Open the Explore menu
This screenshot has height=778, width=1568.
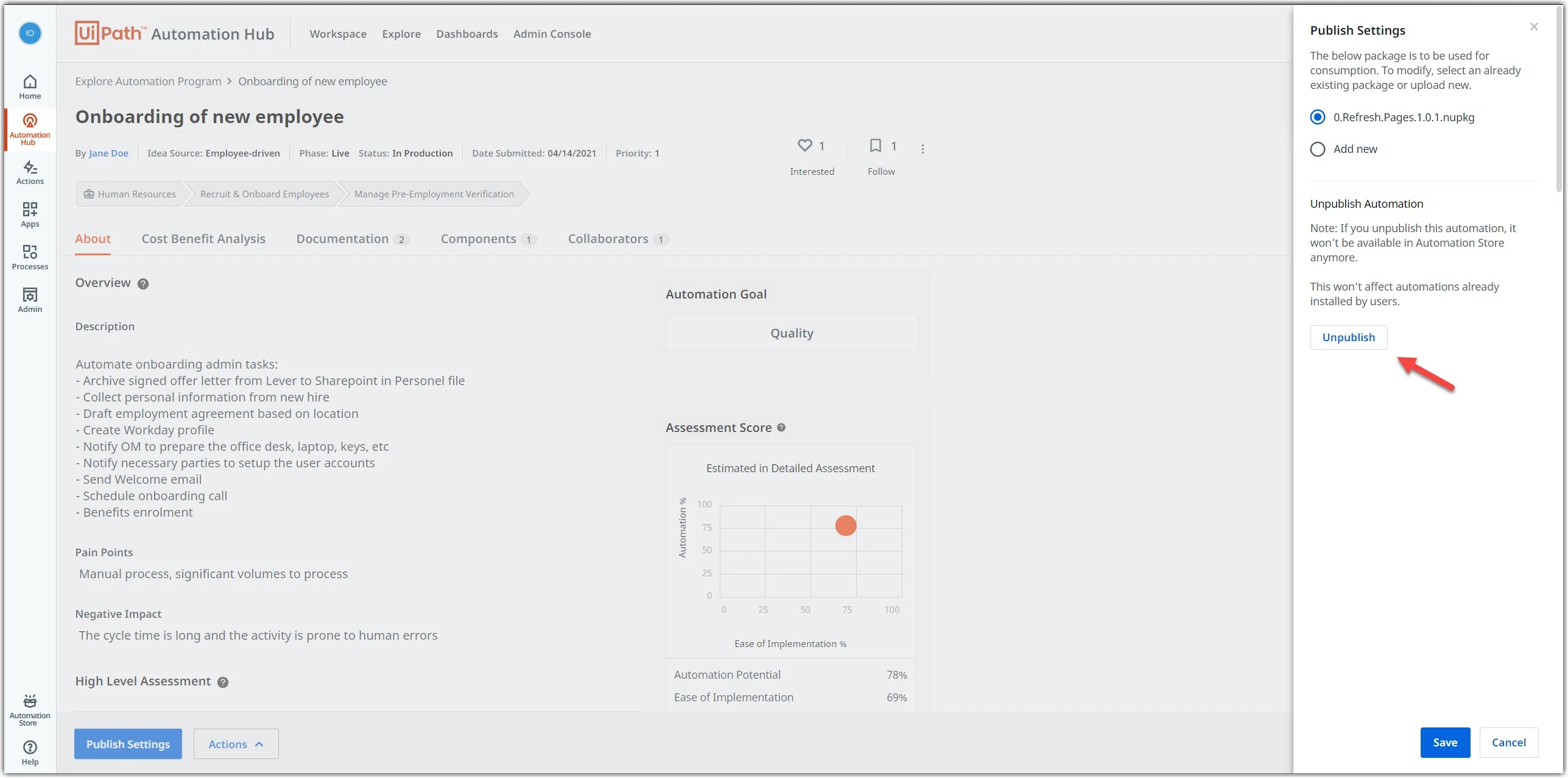click(401, 34)
